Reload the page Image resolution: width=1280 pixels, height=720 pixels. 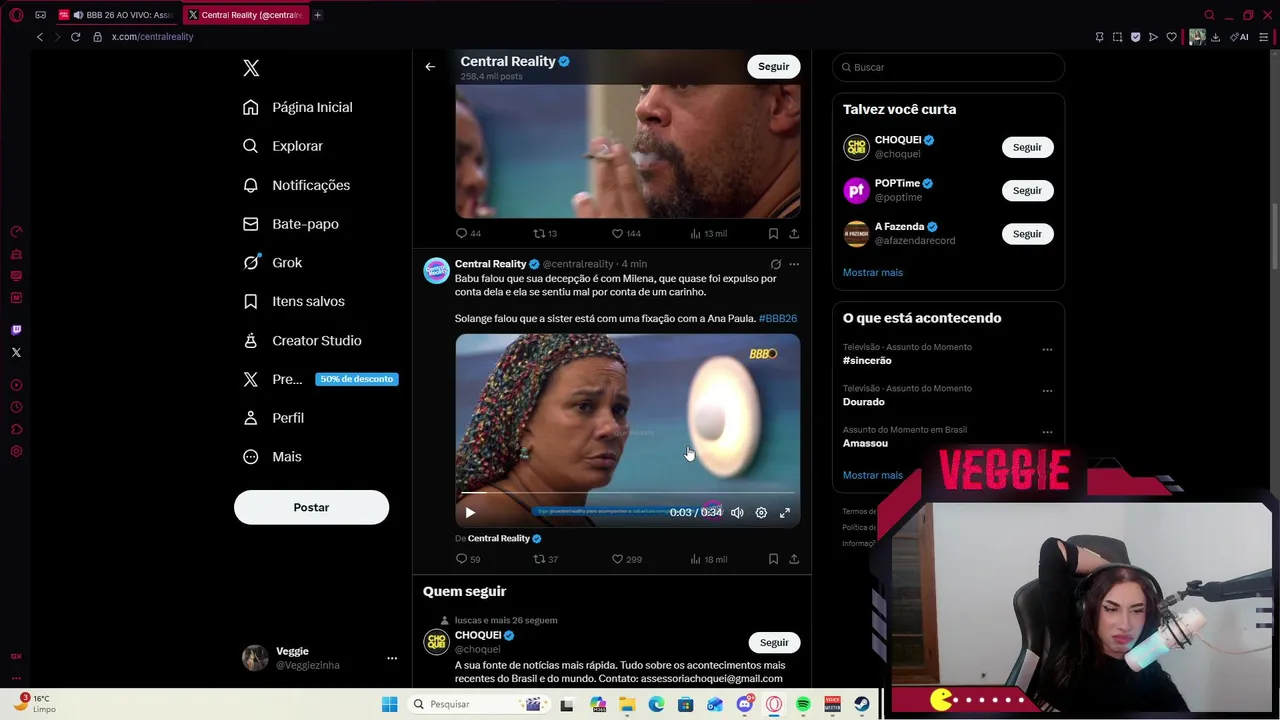click(75, 37)
